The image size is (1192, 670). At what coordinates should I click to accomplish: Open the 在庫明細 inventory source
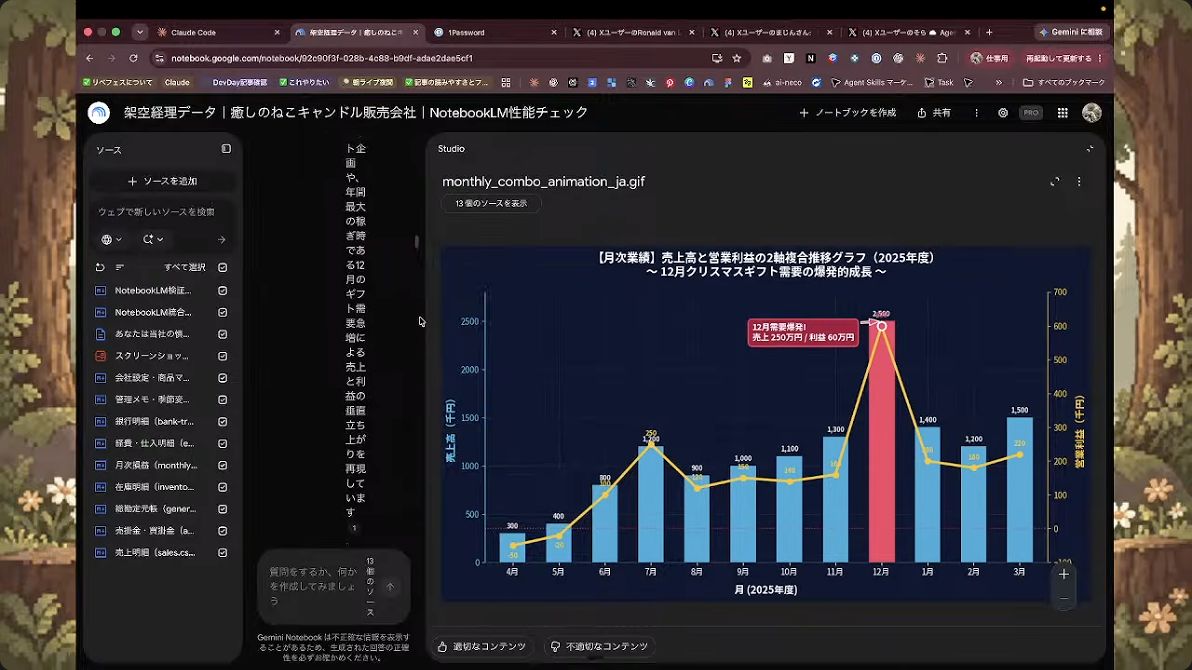point(154,487)
